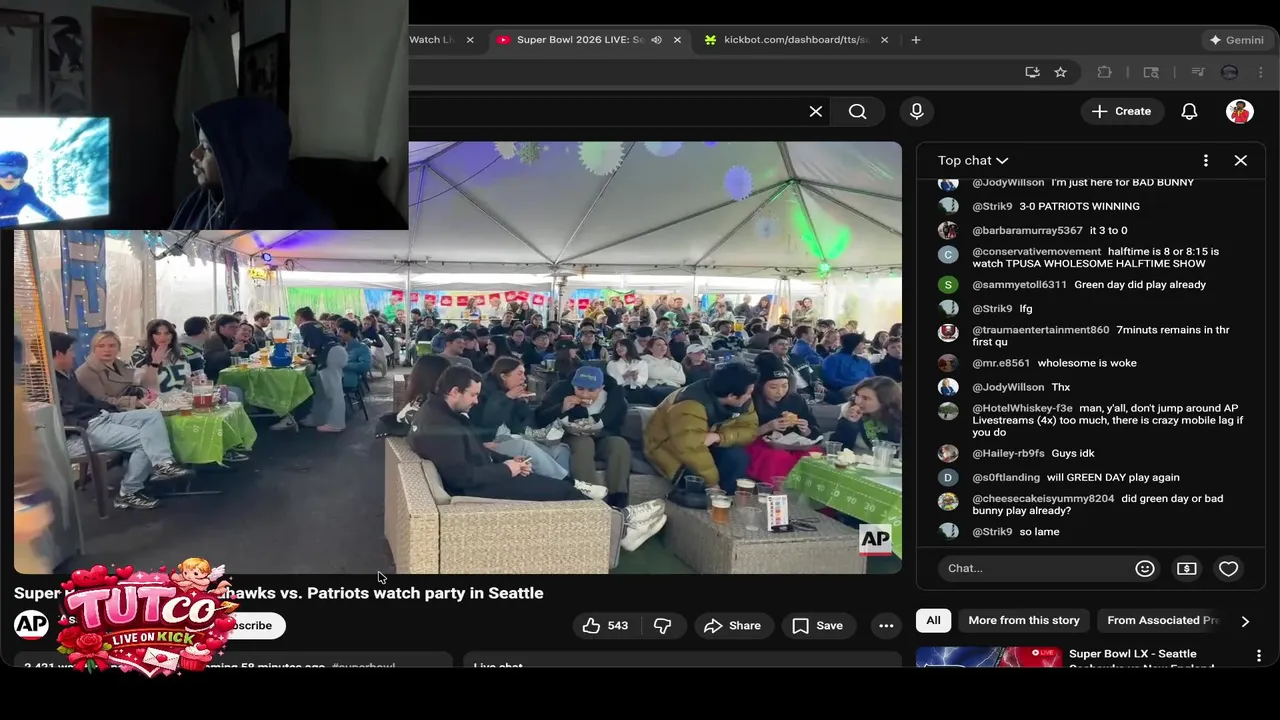This screenshot has height=720, width=1280.
Task: Switch to the Watch Live tab
Action: (x=432, y=40)
